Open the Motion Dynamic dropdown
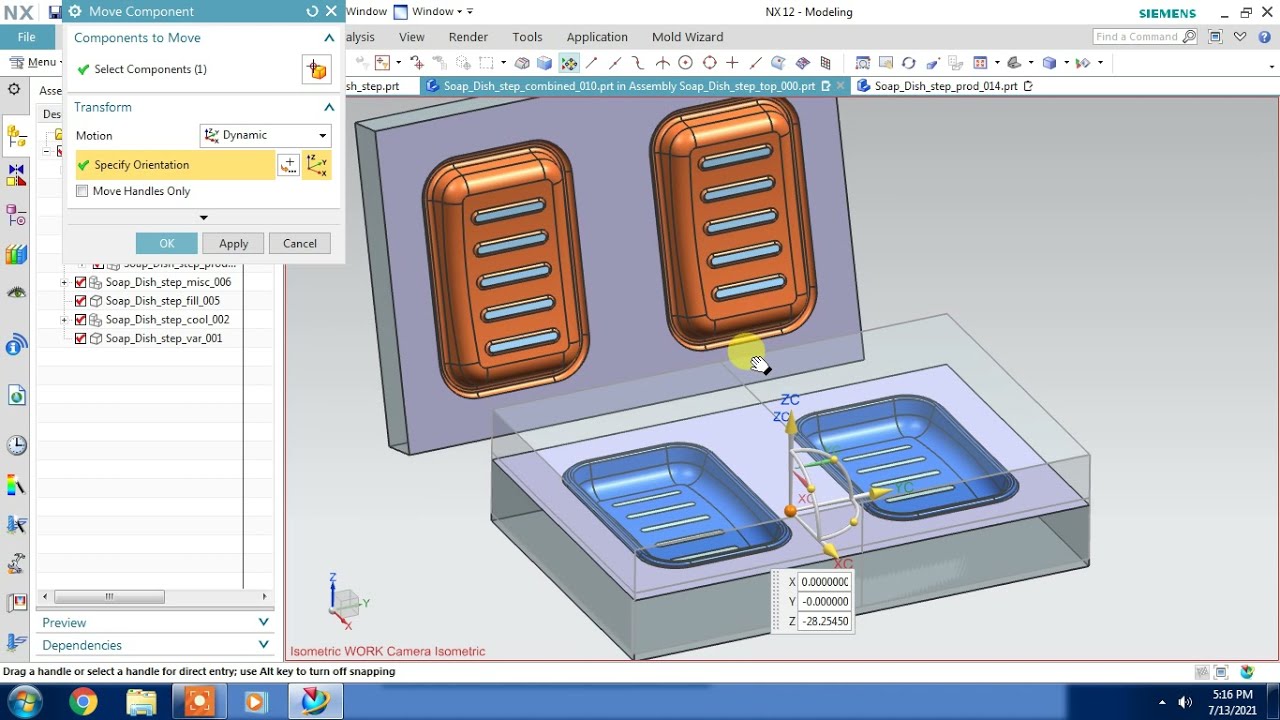This screenshot has width=1280, height=720. [x=266, y=135]
